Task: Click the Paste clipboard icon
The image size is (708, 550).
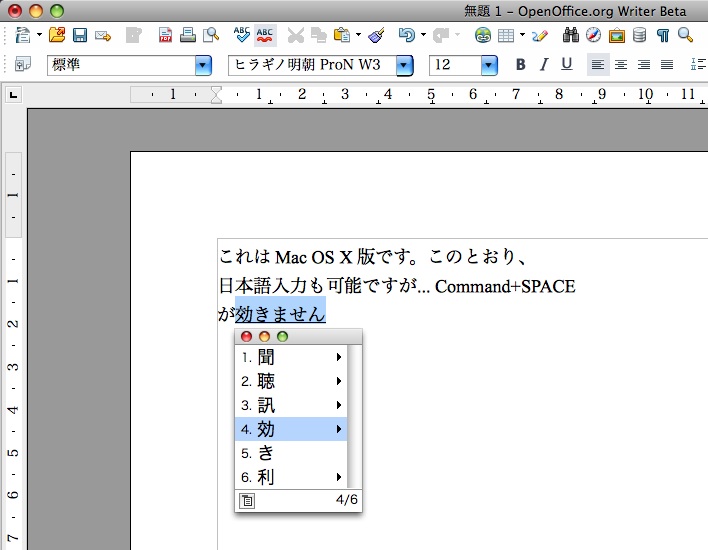Action: [342, 35]
